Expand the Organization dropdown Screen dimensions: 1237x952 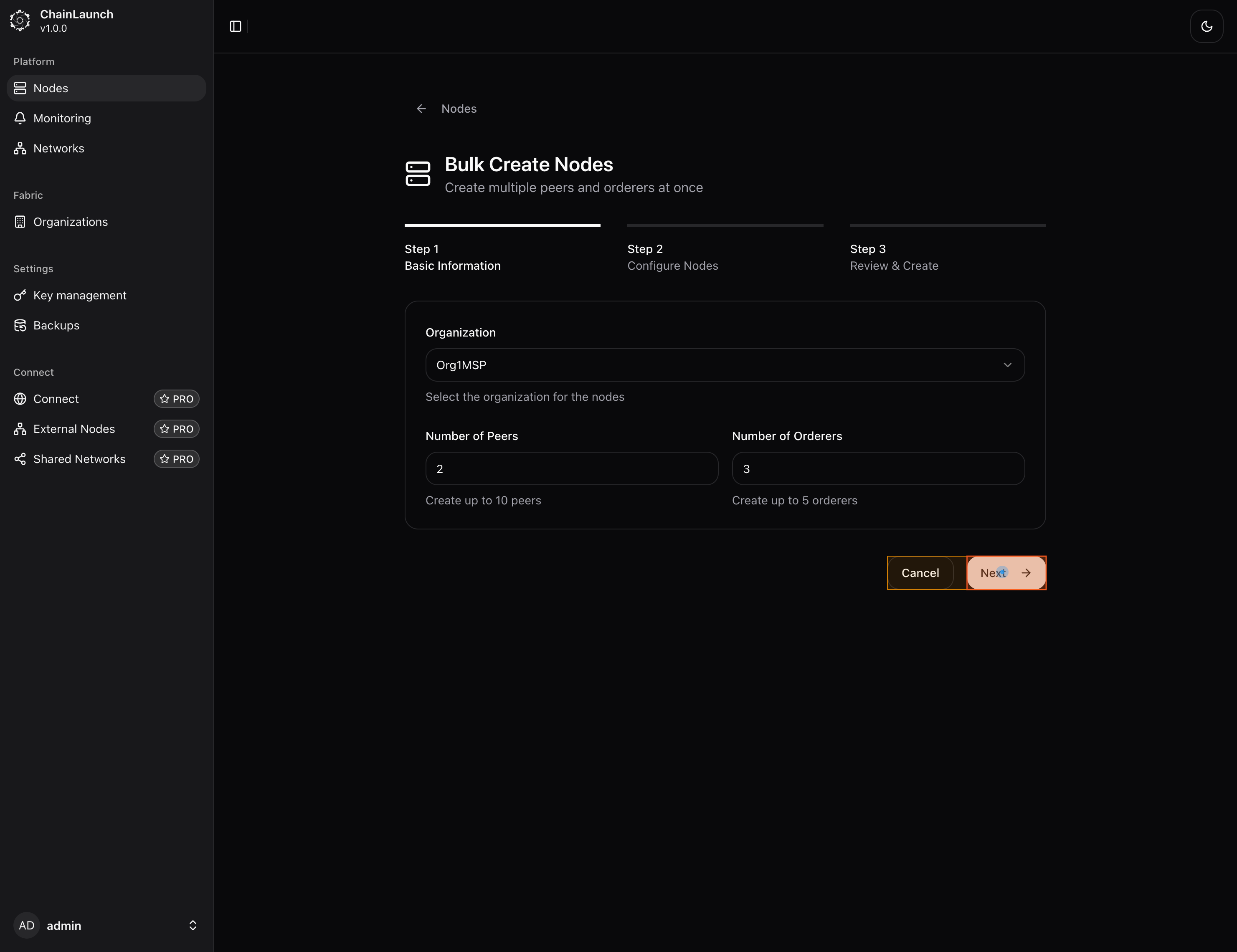[725, 365]
